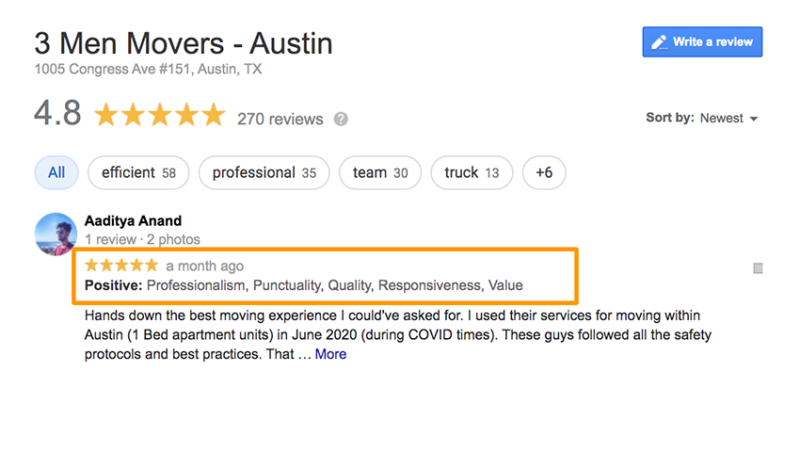
Task: Select the All filter chip
Action: pyautogui.click(x=57, y=172)
